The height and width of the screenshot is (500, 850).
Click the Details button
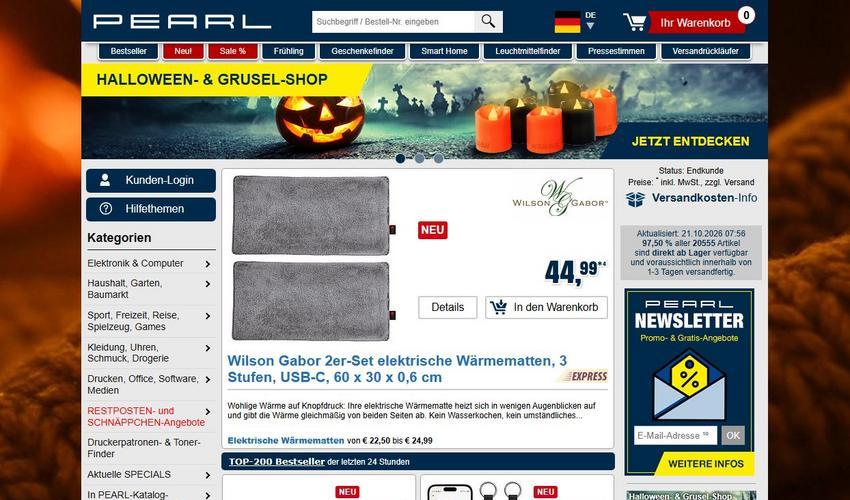click(x=448, y=307)
